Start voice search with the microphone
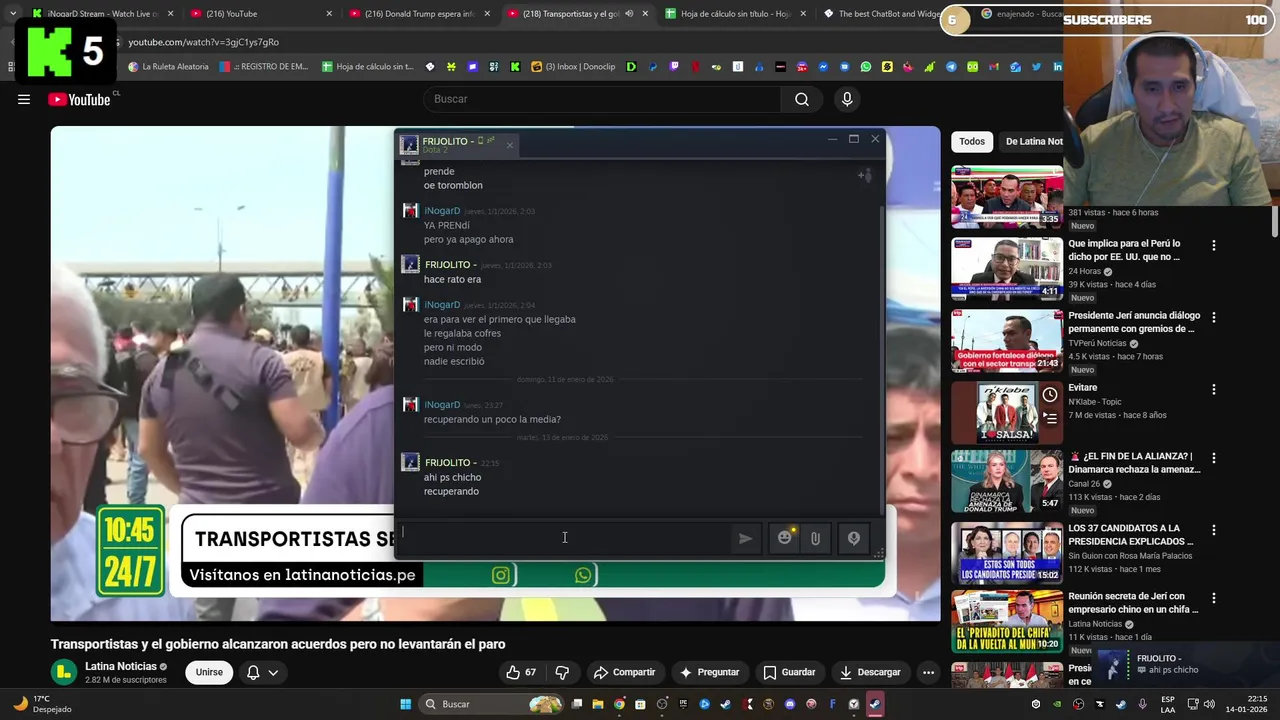 tap(847, 99)
